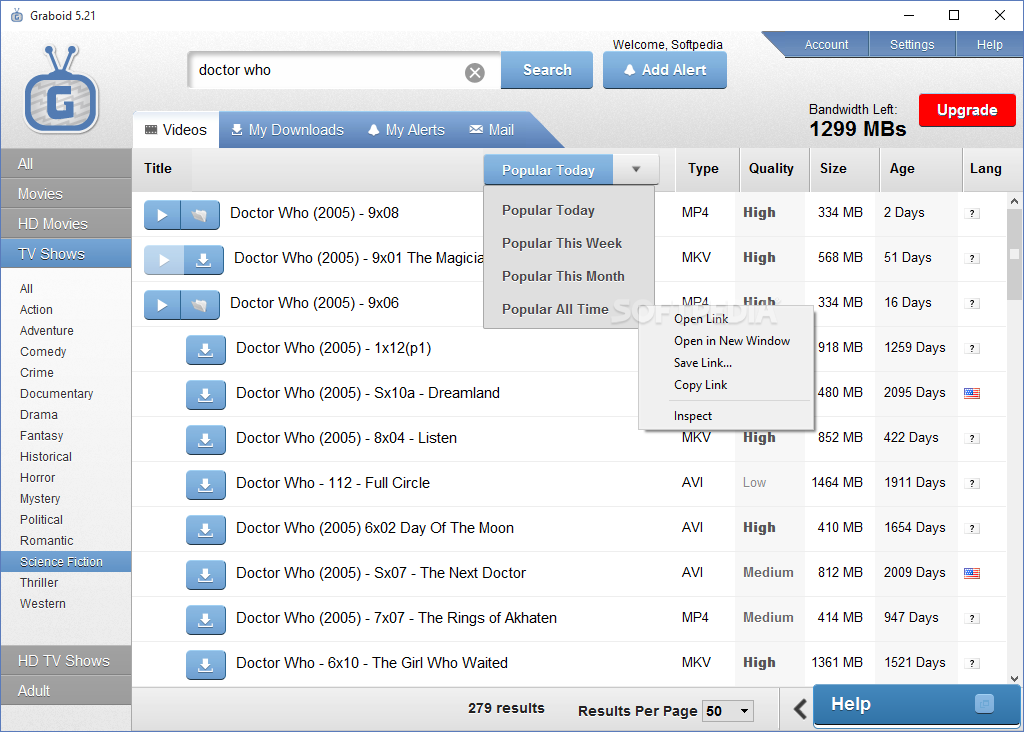Viewport: 1024px width, 732px height.
Task: Click US flag on Dreamland row
Action: coord(972,393)
